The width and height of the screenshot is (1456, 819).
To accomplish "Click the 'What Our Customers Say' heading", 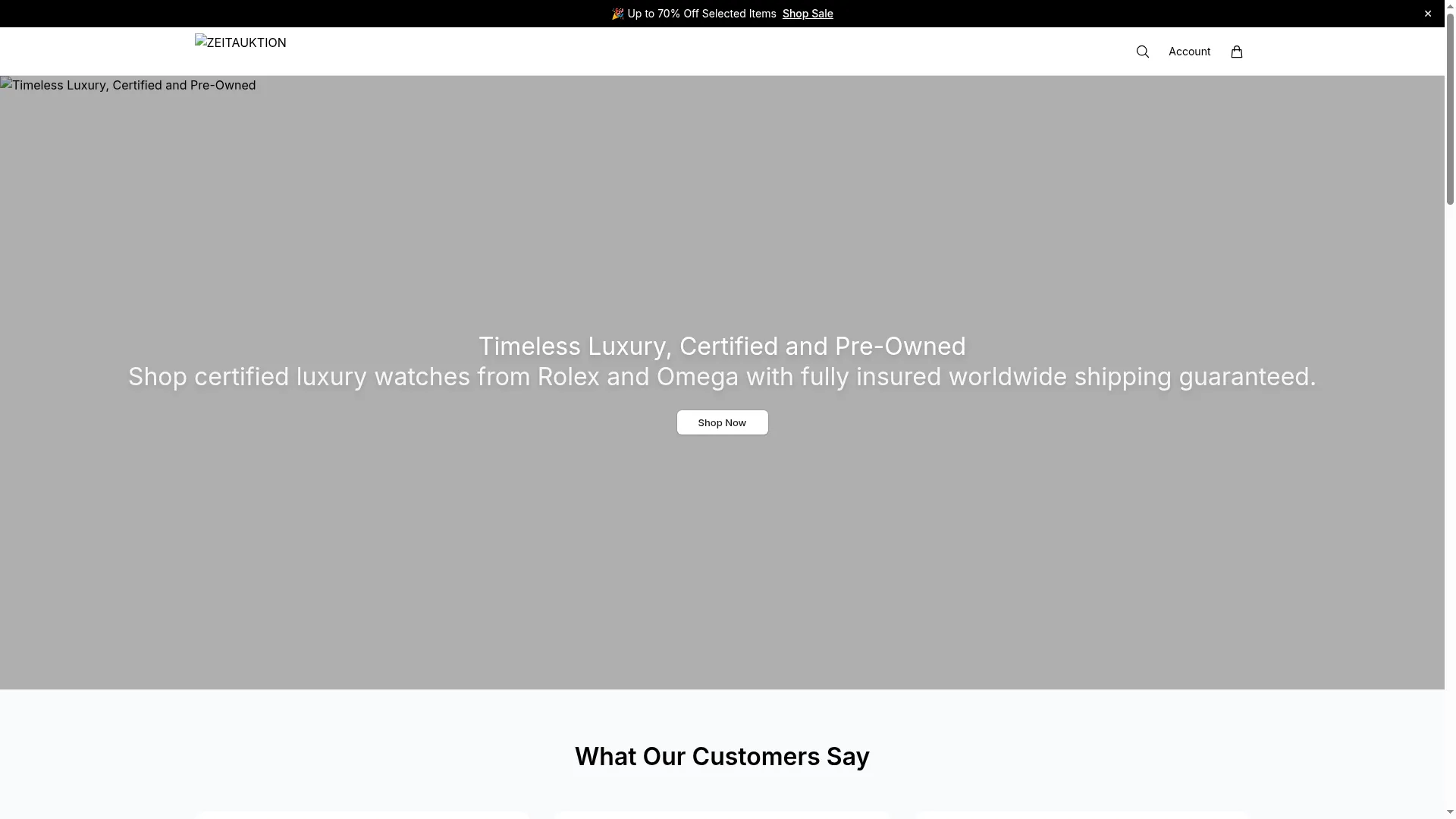I will [x=722, y=757].
